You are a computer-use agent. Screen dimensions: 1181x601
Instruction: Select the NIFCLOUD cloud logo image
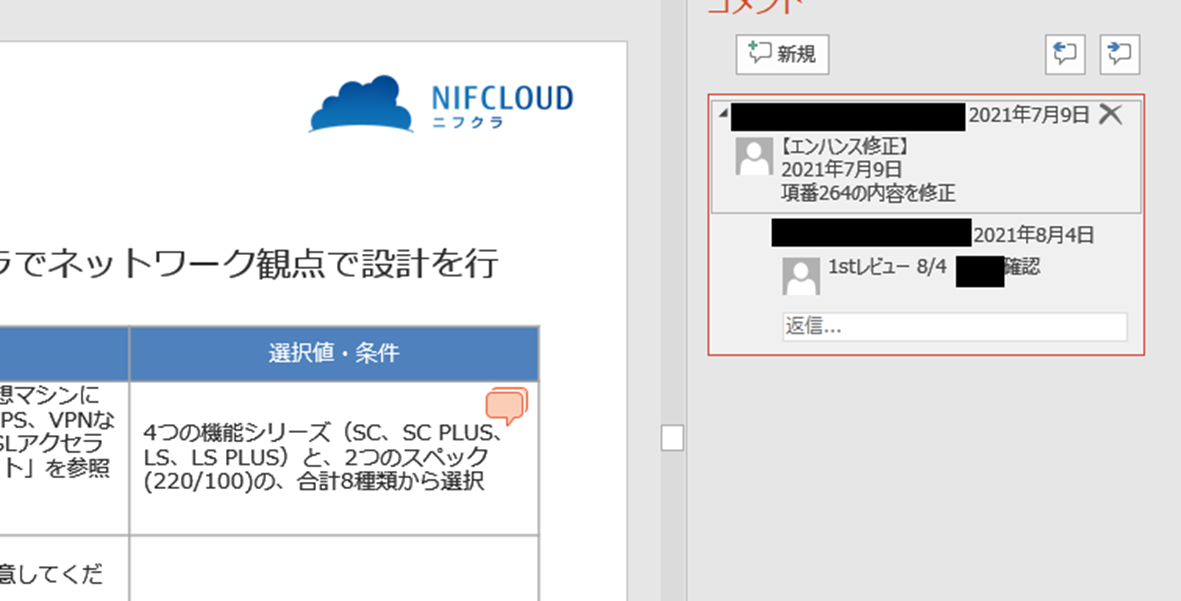(x=361, y=104)
